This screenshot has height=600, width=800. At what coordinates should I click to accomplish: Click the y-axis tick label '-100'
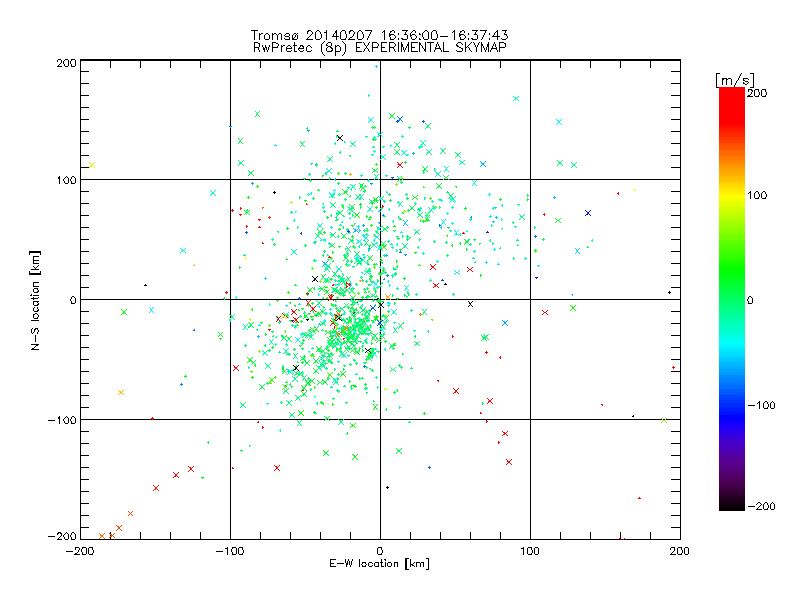coord(62,420)
